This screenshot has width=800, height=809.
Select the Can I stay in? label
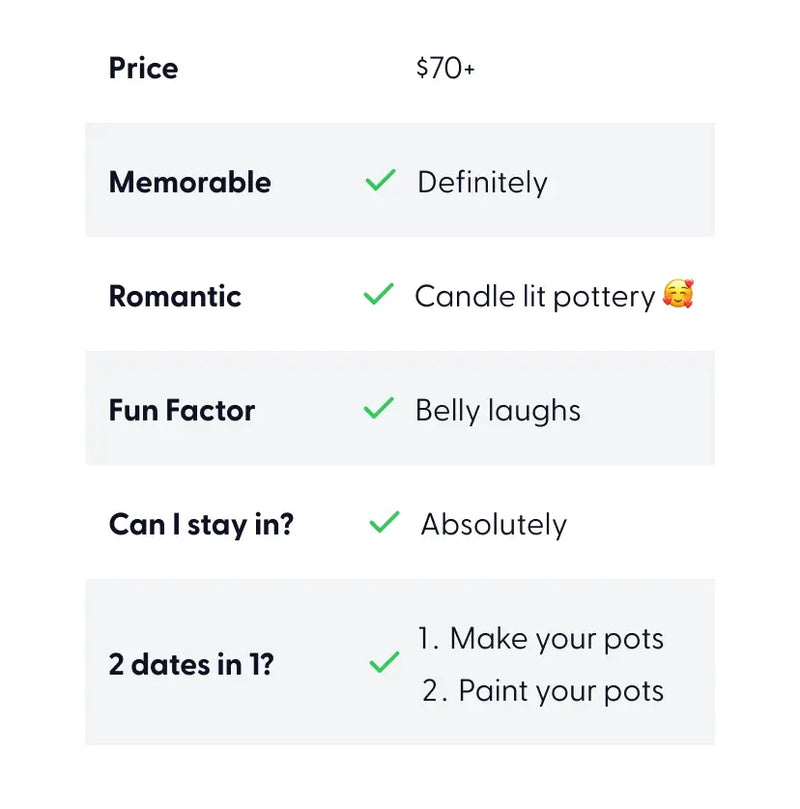pos(201,525)
